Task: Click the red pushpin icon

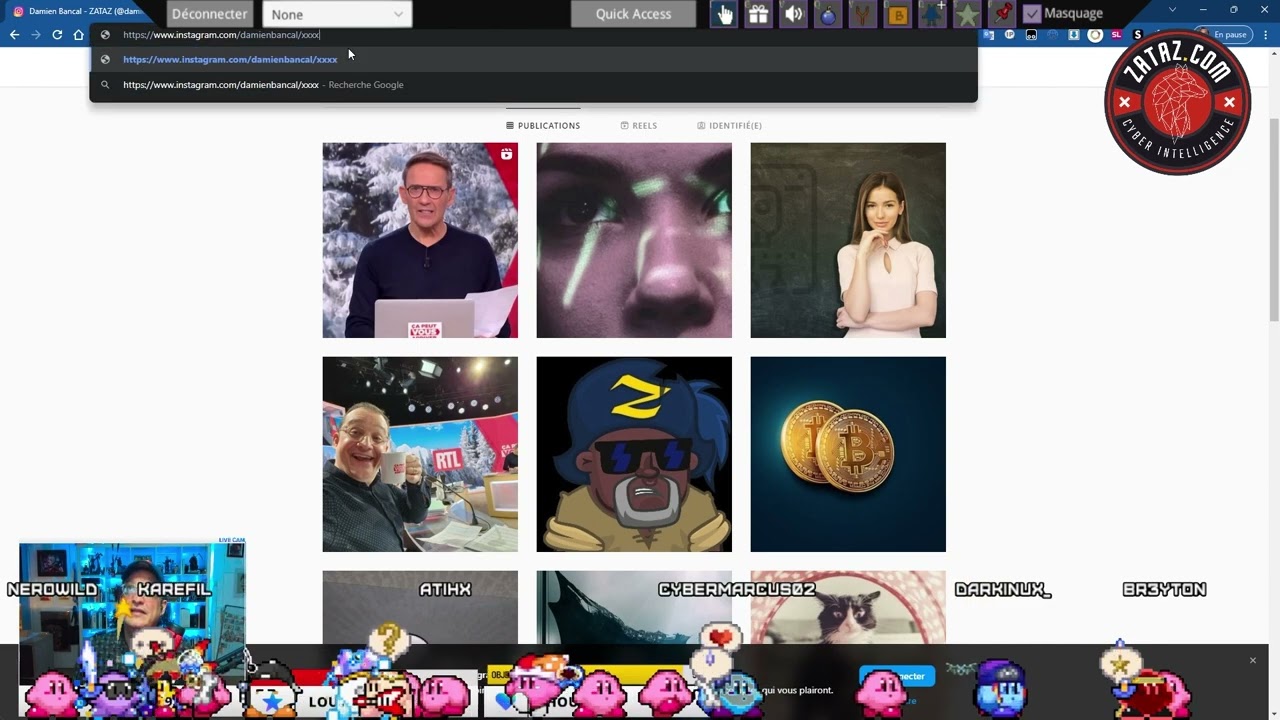Action: click(x=1001, y=14)
